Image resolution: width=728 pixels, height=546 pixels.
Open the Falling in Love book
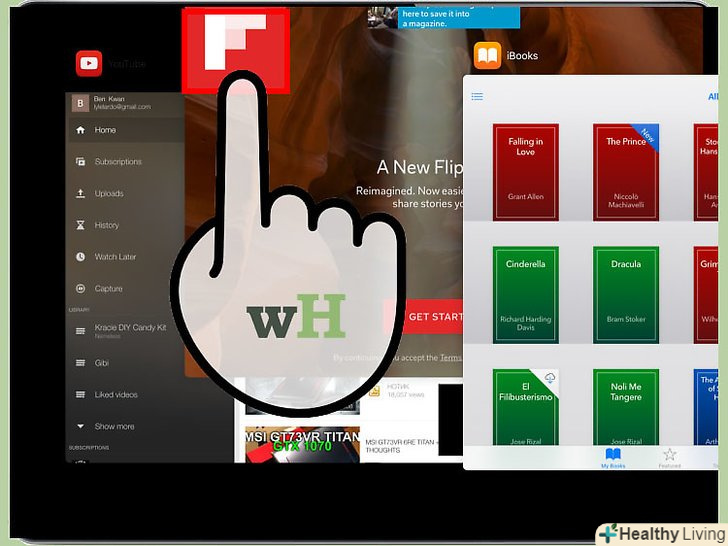coord(526,172)
